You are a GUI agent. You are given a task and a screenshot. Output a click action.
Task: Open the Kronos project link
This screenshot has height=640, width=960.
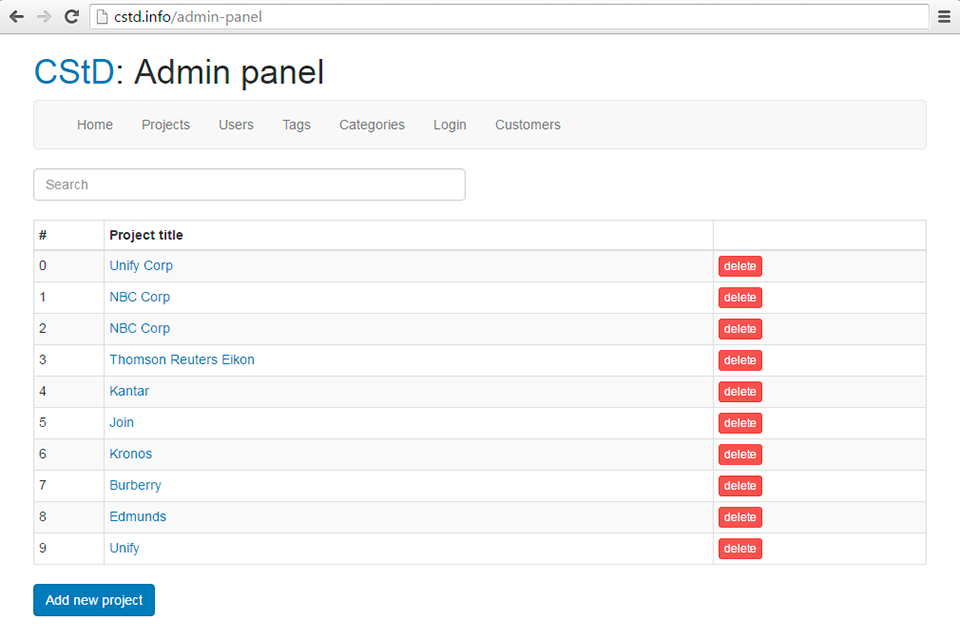point(130,454)
